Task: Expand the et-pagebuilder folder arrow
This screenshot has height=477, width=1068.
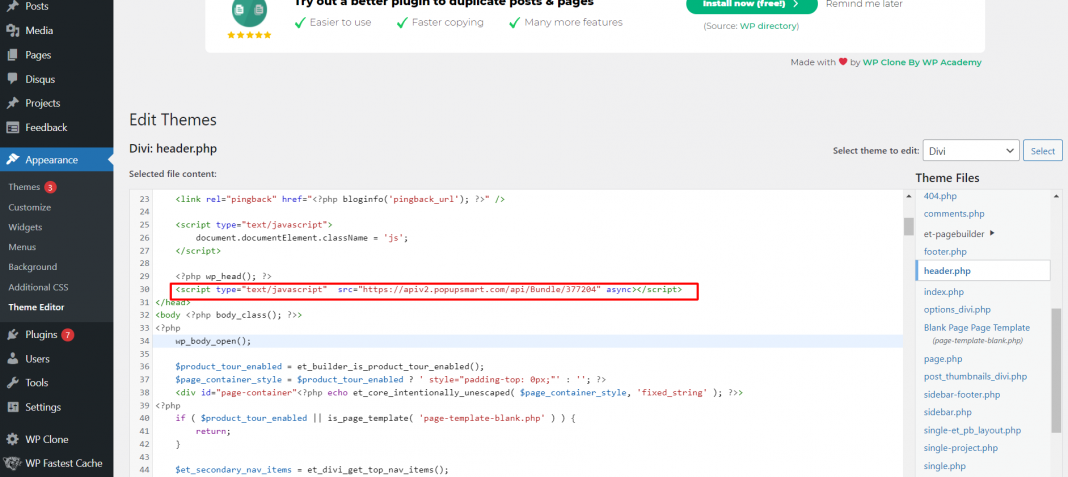Action: click(992, 233)
